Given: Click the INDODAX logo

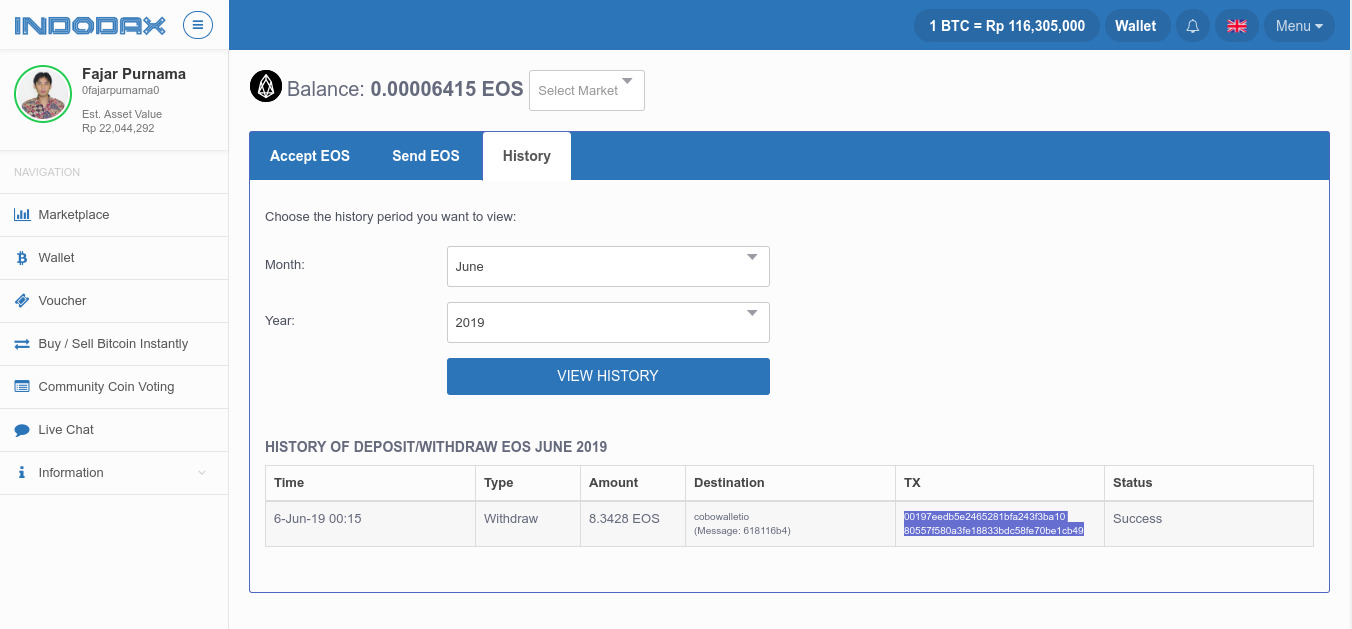Looking at the screenshot, I should coord(90,26).
